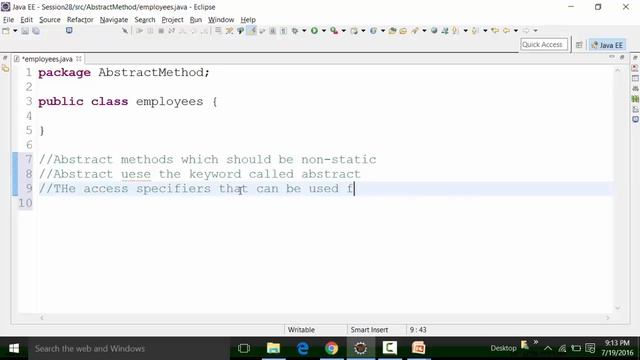Click the Save All toolbar icon
640x360 pixels.
click(36, 31)
